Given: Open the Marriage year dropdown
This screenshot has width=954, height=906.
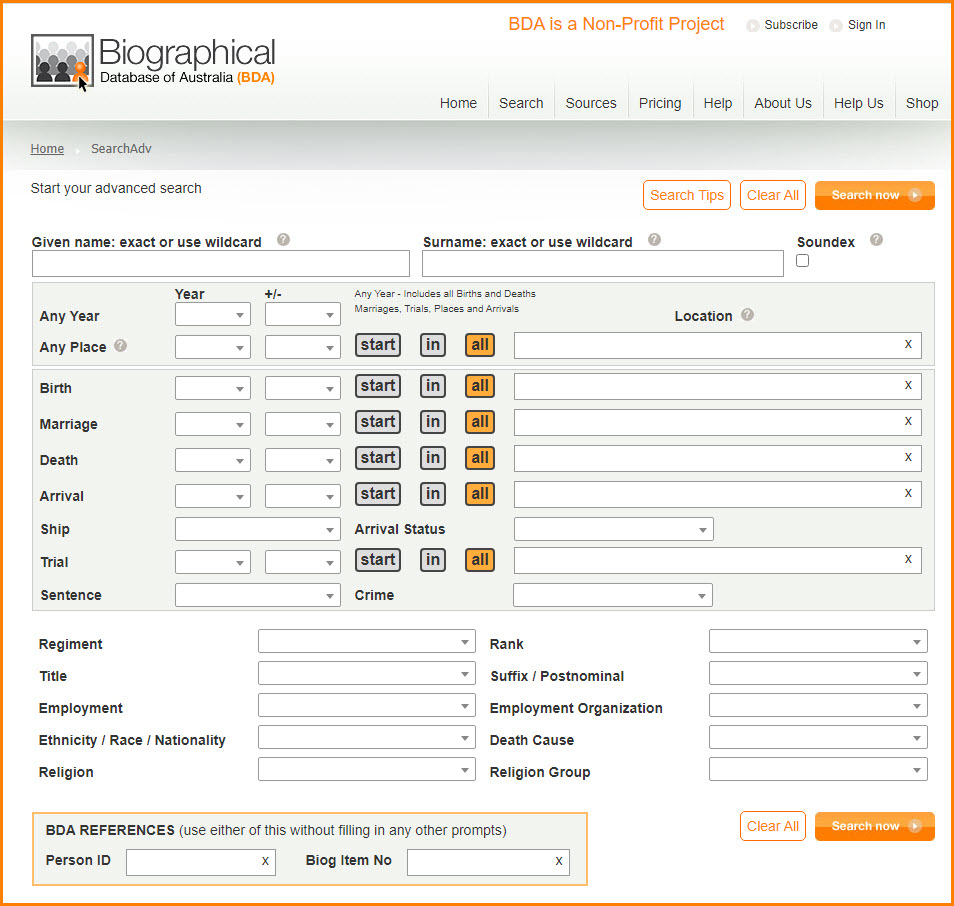Looking at the screenshot, I should click(212, 424).
